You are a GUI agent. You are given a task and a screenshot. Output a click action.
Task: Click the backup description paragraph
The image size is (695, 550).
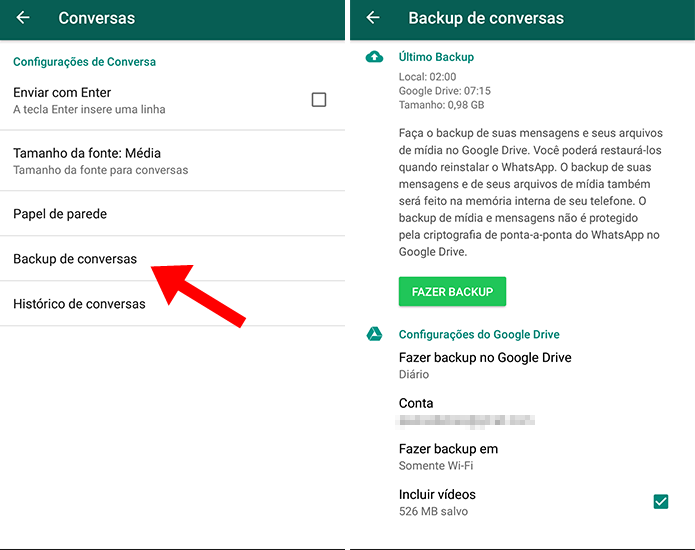[x=531, y=192]
